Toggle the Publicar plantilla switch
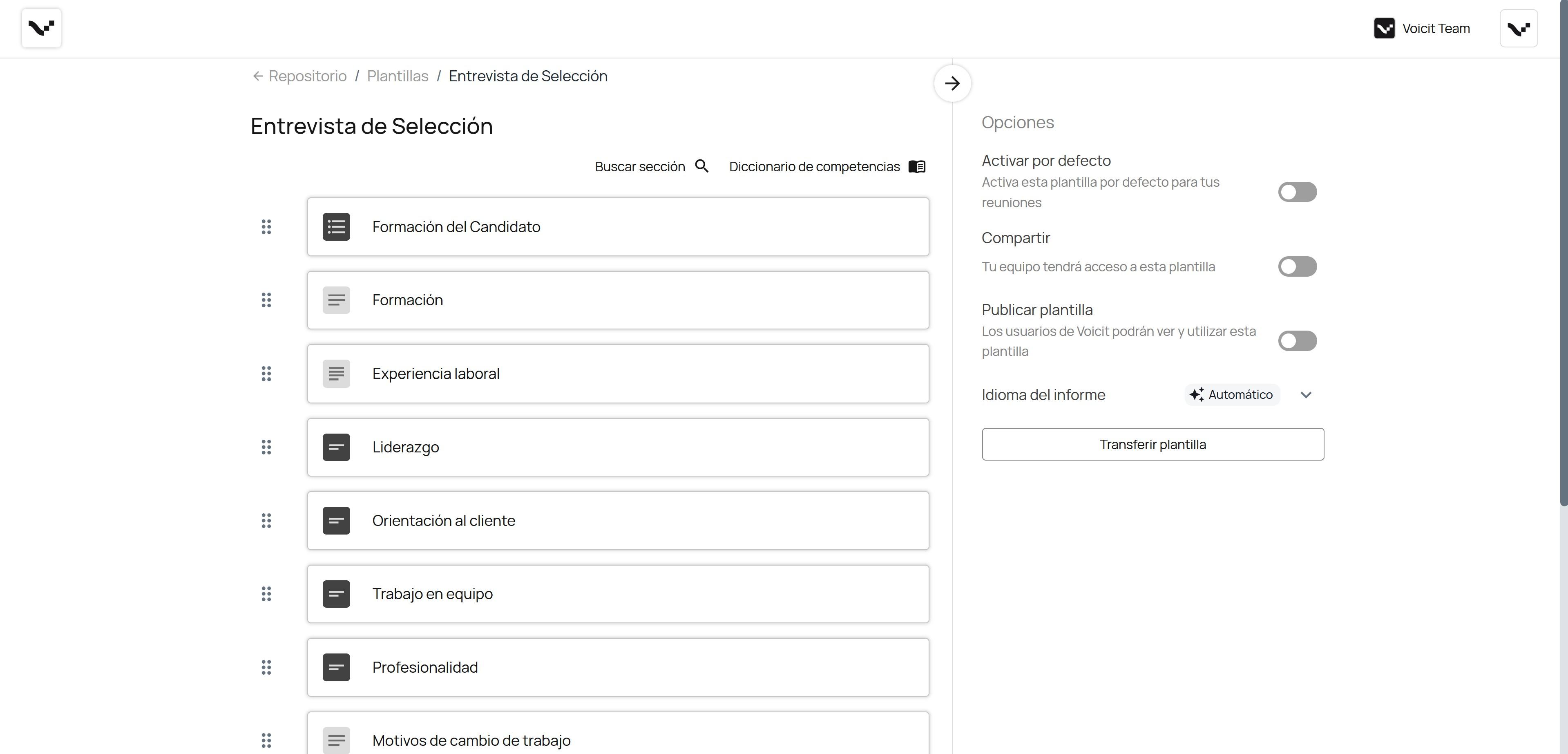The height and width of the screenshot is (754, 1568). coord(1297,340)
